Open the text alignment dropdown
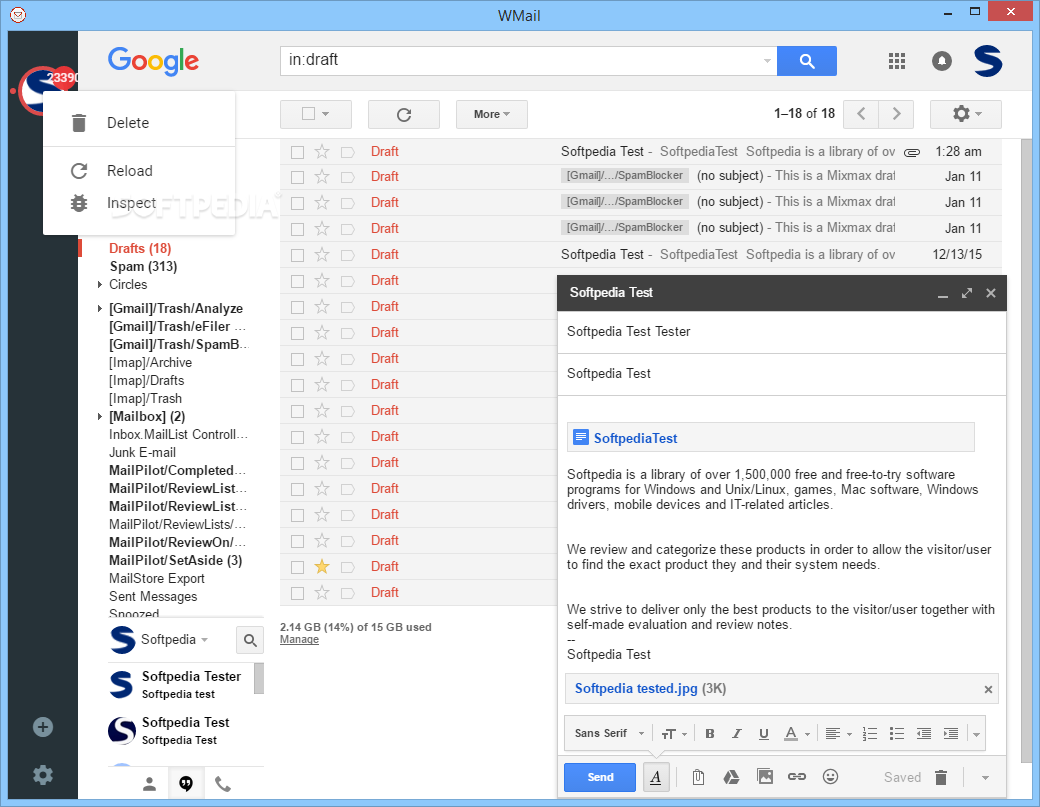Image resolution: width=1040 pixels, height=807 pixels. pos(838,733)
